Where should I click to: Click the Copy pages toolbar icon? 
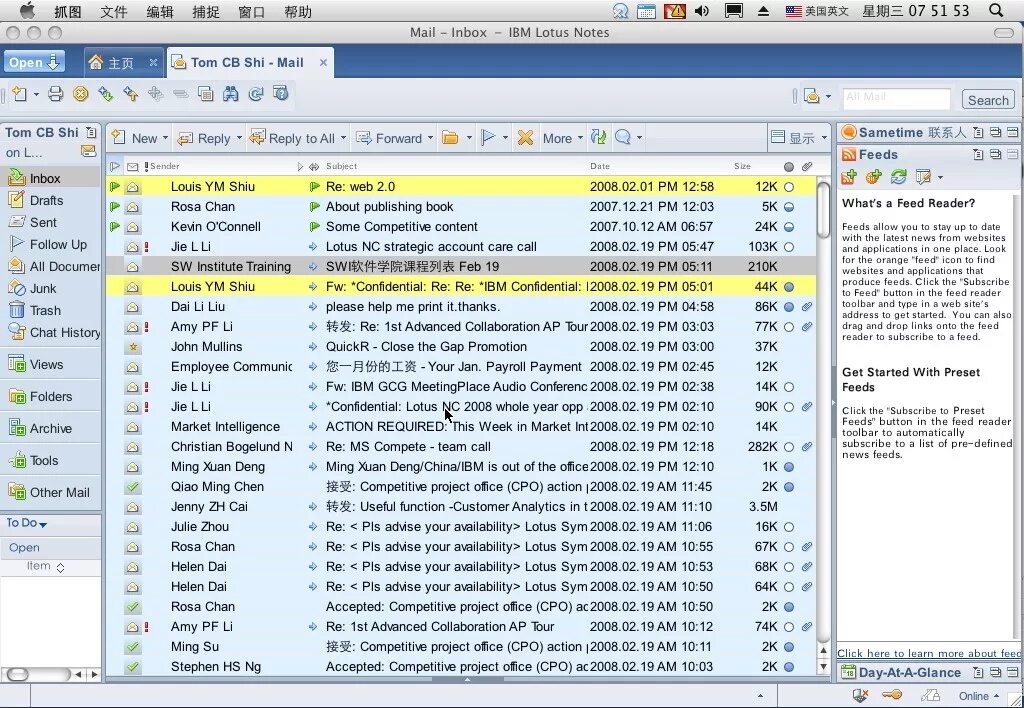tap(205, 94)
